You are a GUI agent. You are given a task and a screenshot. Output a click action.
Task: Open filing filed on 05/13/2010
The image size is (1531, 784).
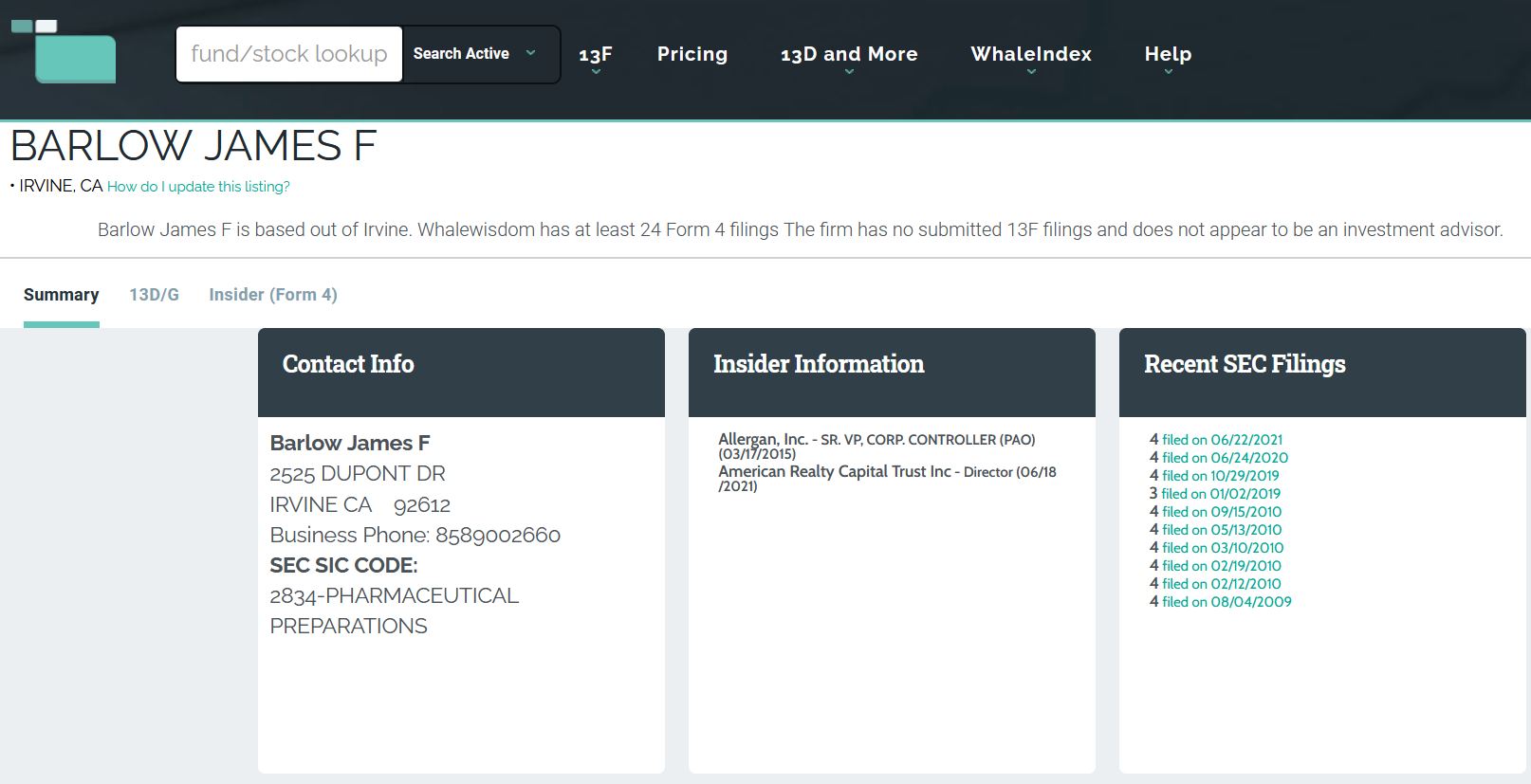1222,530
